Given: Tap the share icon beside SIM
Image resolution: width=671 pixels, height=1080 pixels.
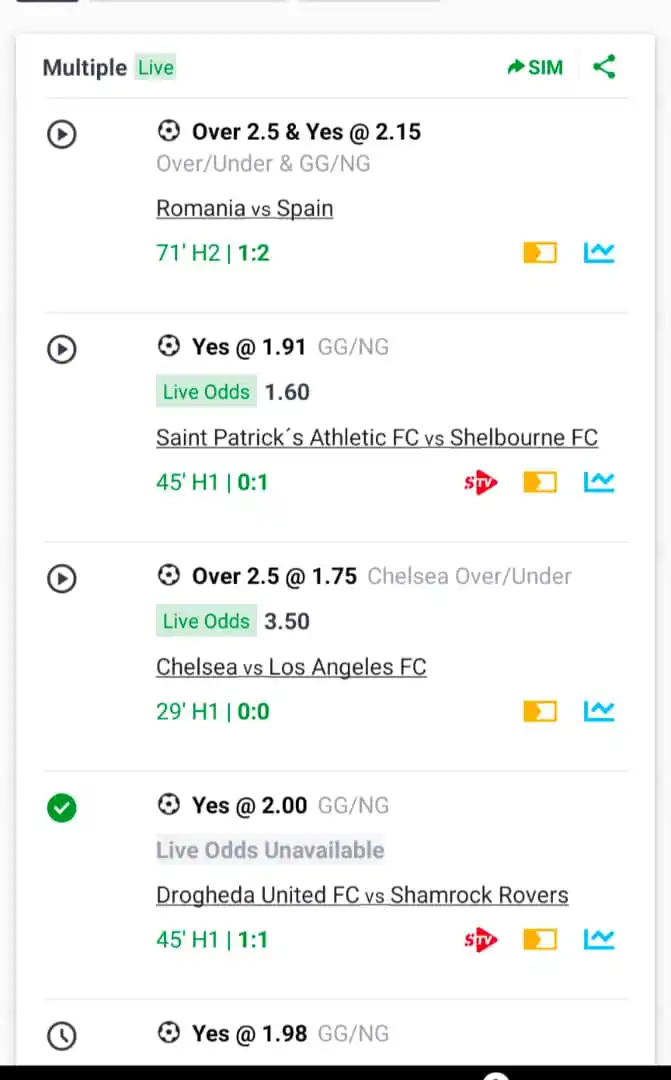Looking at the screenshot, I should coord(604,67).
